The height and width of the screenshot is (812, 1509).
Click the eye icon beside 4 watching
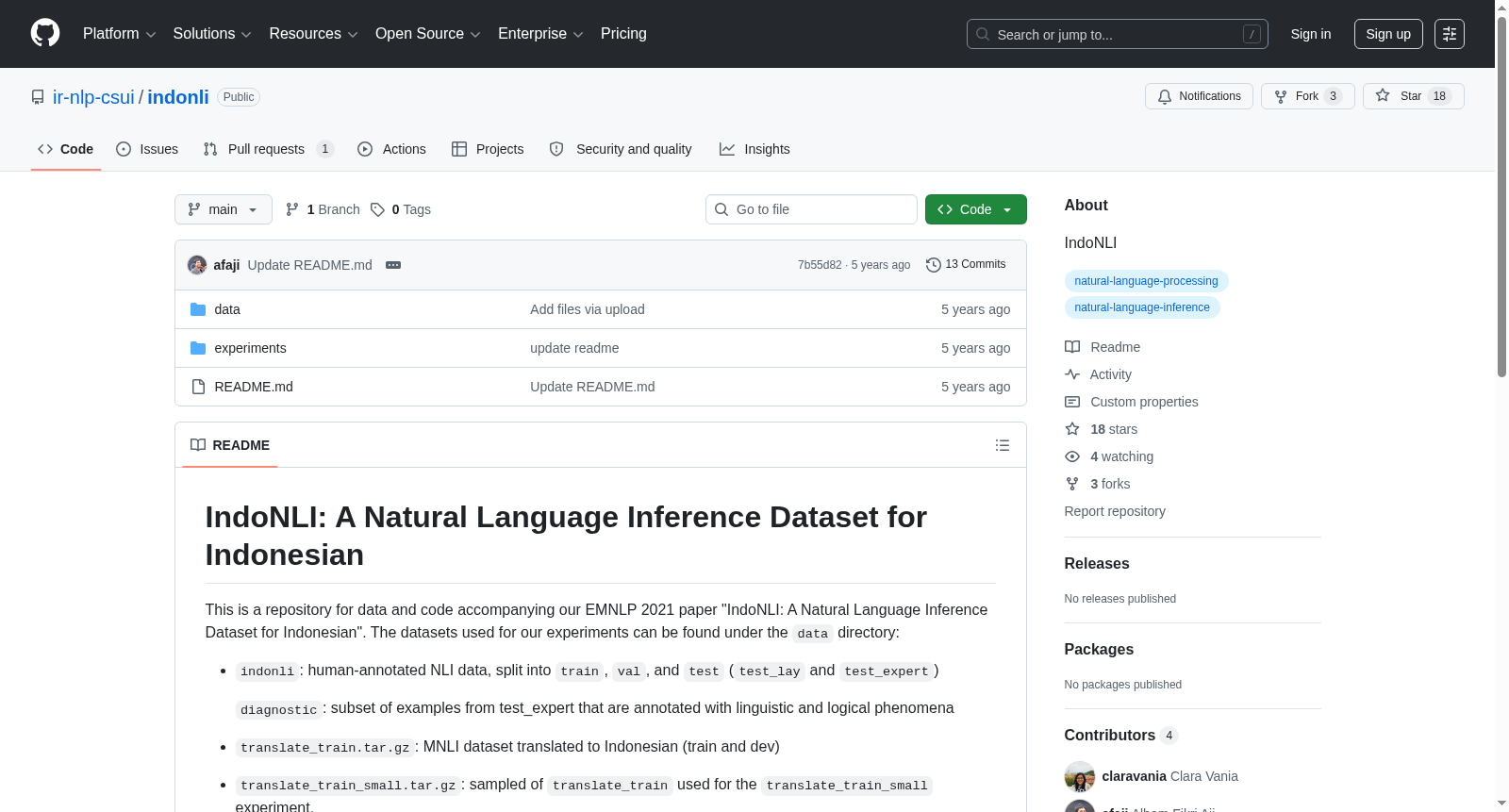click(x=1072, y=456)
